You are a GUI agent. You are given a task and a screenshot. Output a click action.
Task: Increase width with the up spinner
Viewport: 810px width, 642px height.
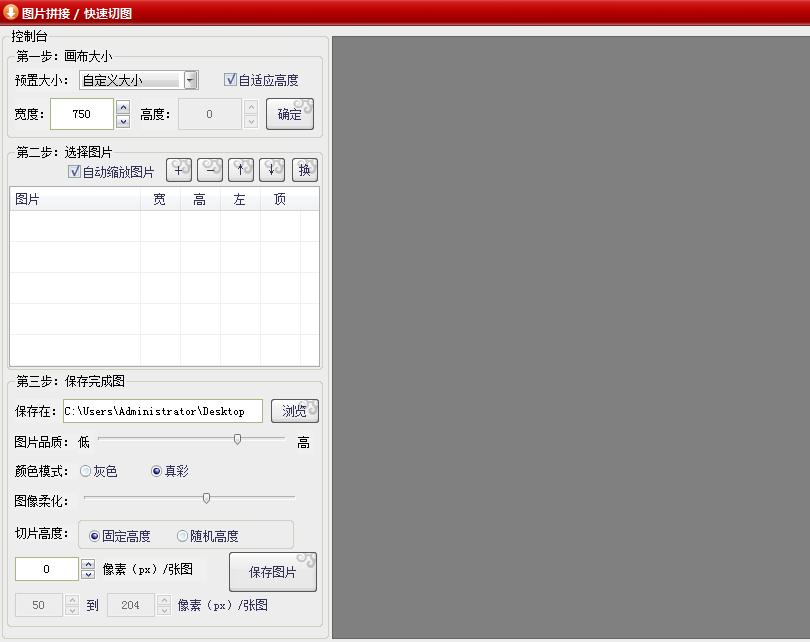(x=123, y=107)
